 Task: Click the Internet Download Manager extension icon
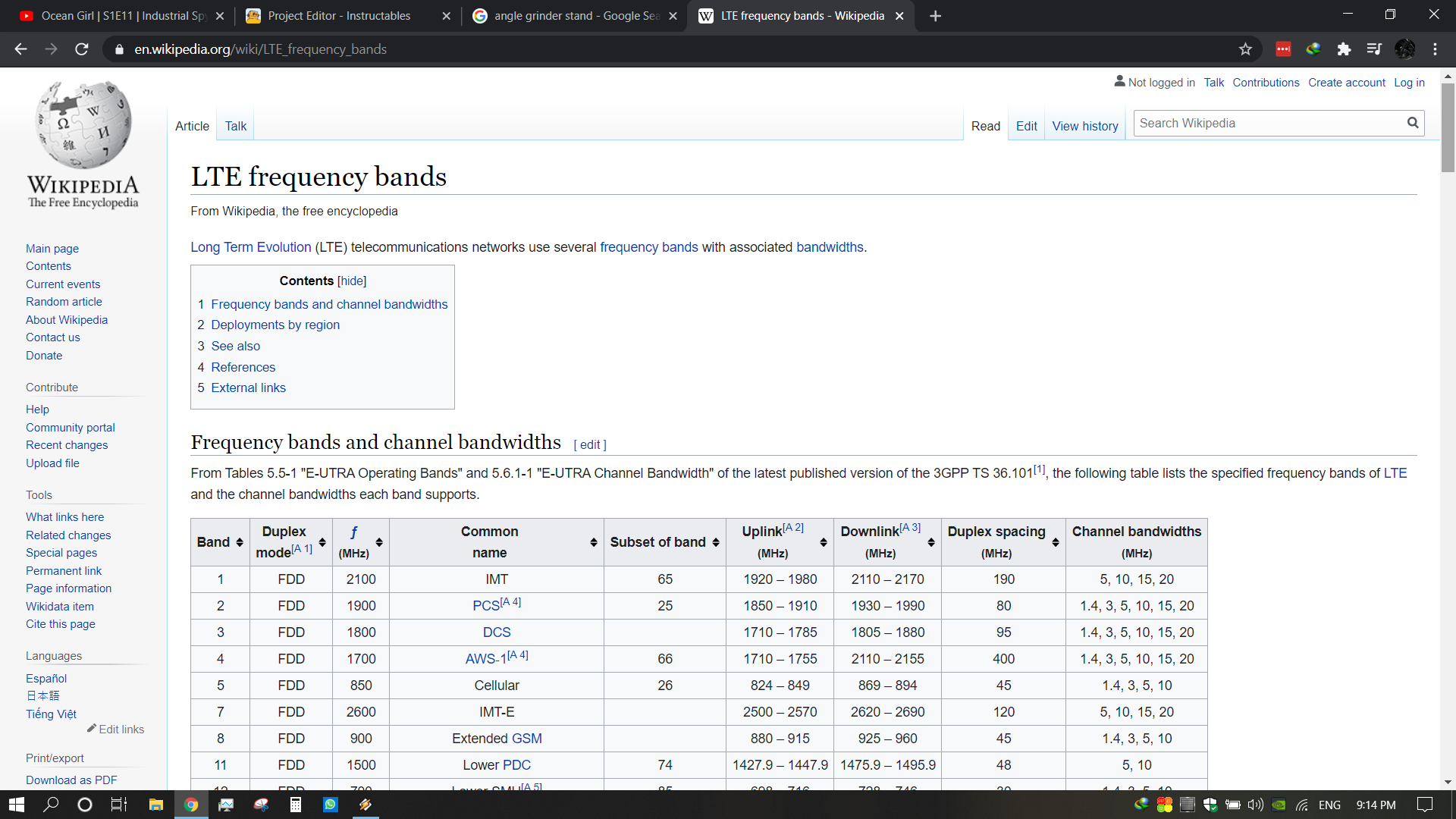[x=1313, y=49]
